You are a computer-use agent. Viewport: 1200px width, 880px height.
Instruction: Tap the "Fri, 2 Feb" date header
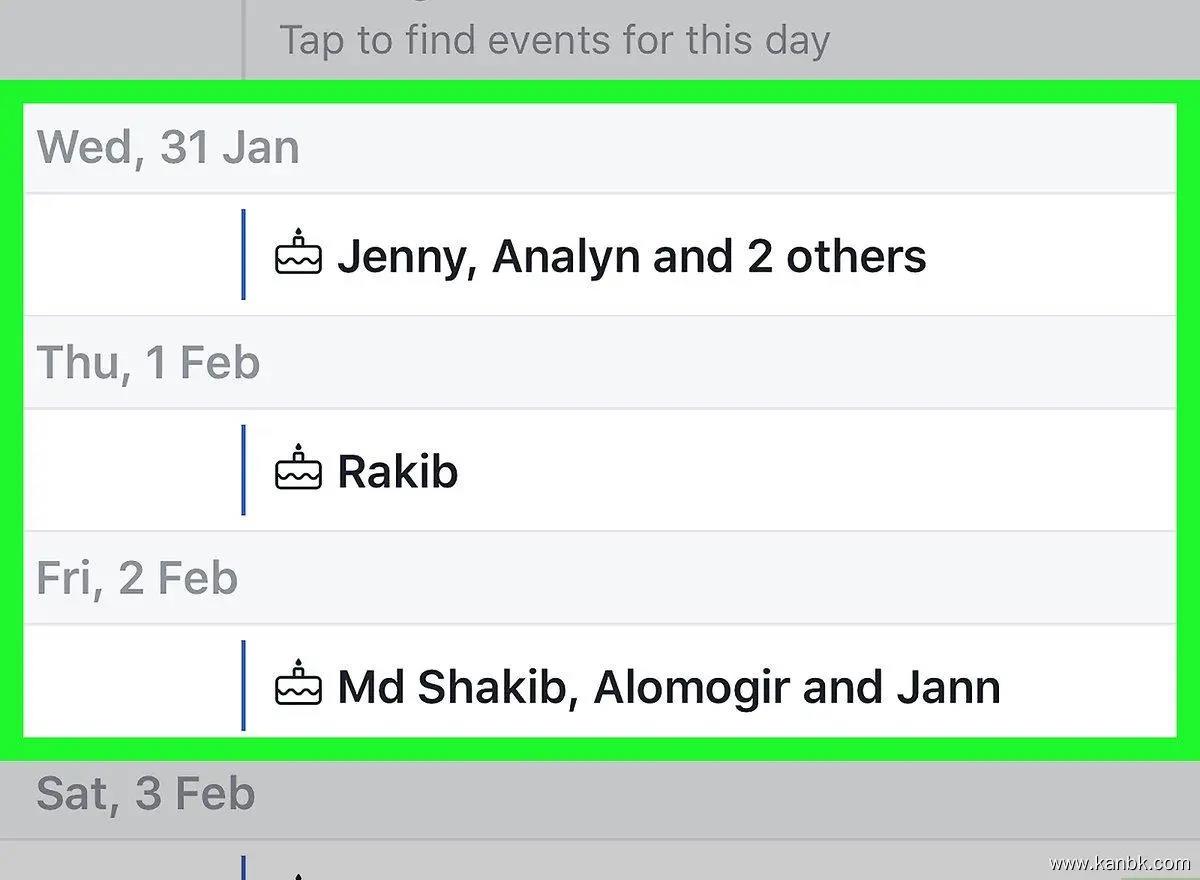(x=137, y=579)
